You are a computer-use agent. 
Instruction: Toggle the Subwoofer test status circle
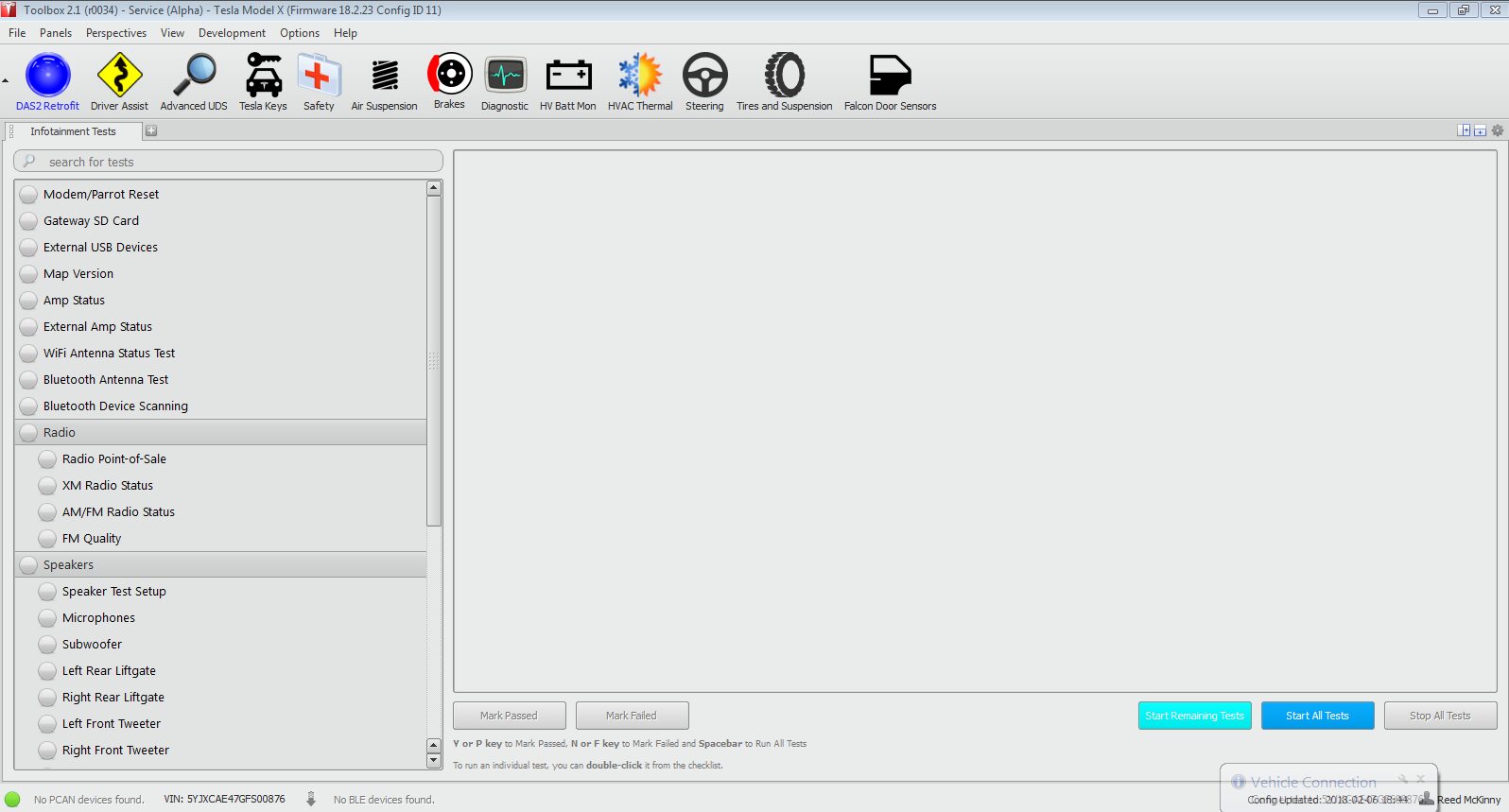[x=47, y=645]
